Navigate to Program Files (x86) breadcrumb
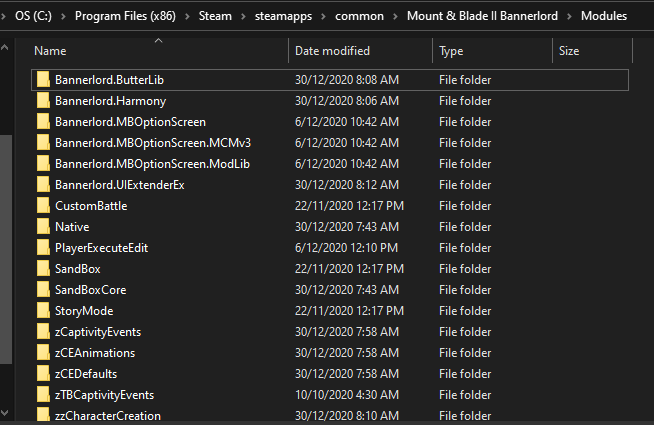Screen dimensions: 654x425 click(125, 16)
